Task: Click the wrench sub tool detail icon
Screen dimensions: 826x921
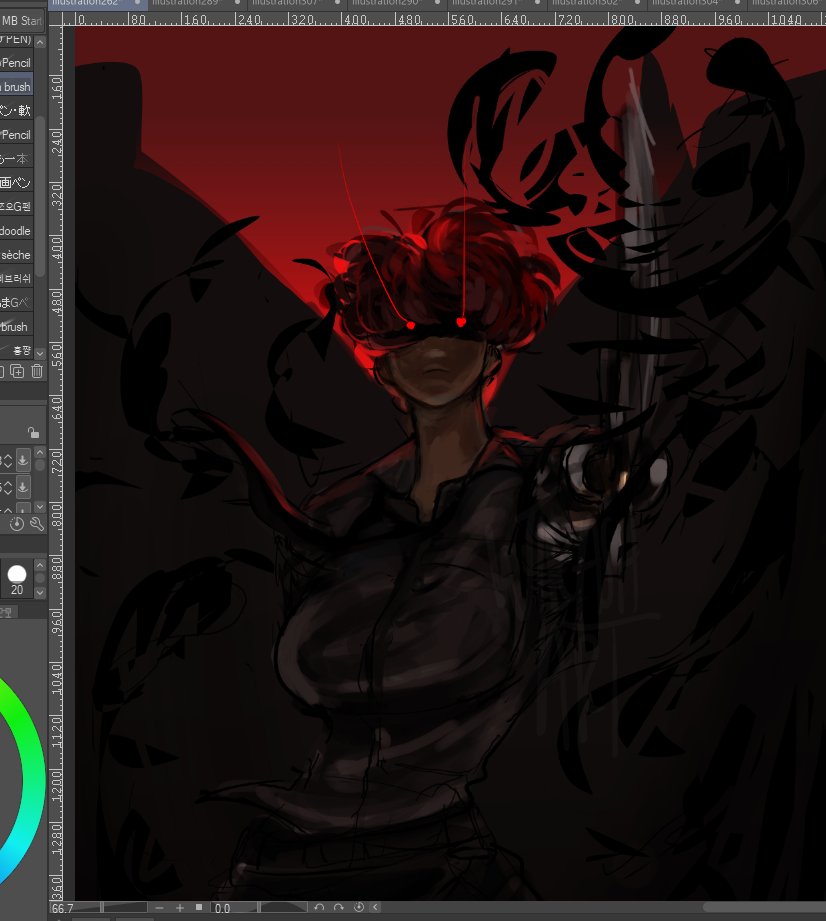Action: [x=37, y=523]
